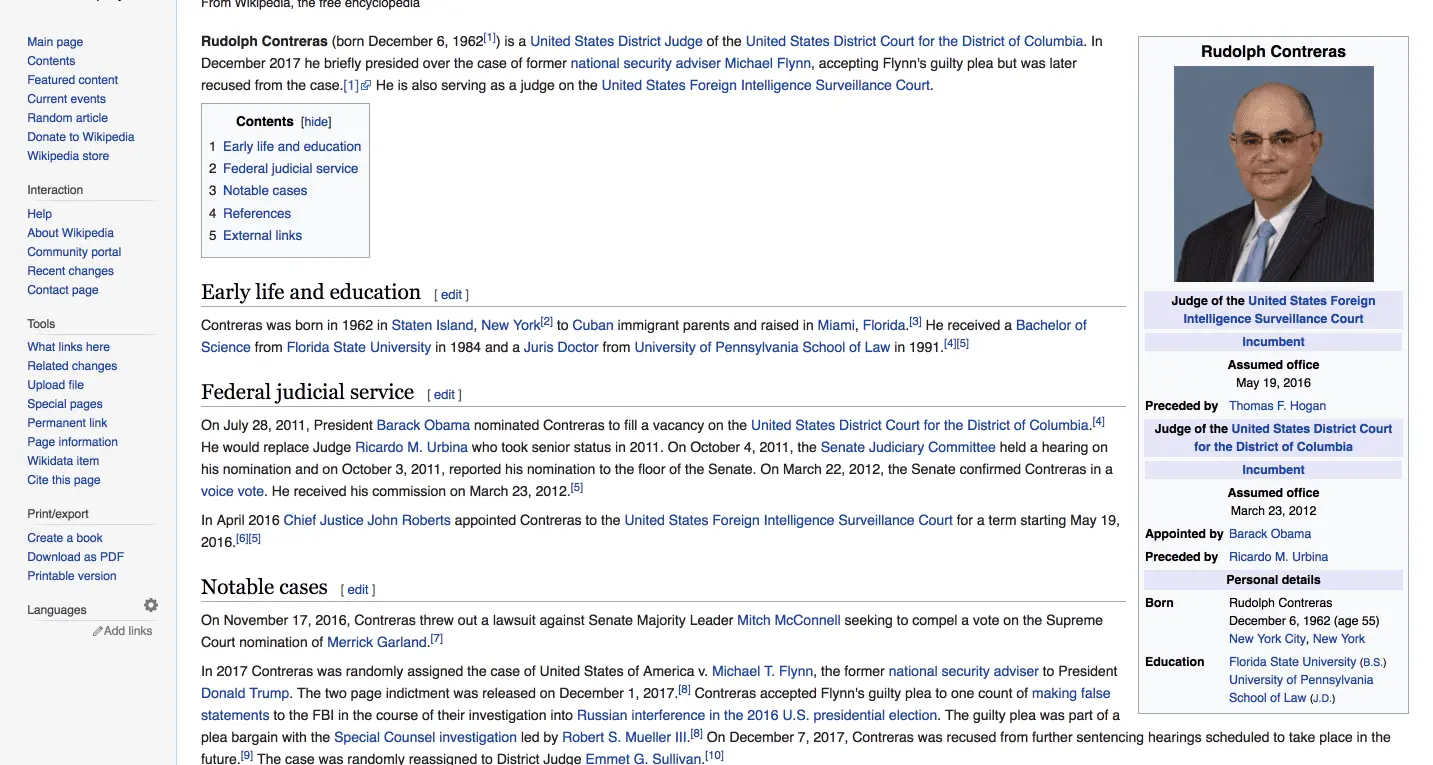Hide the Contents table

point(316,122)
